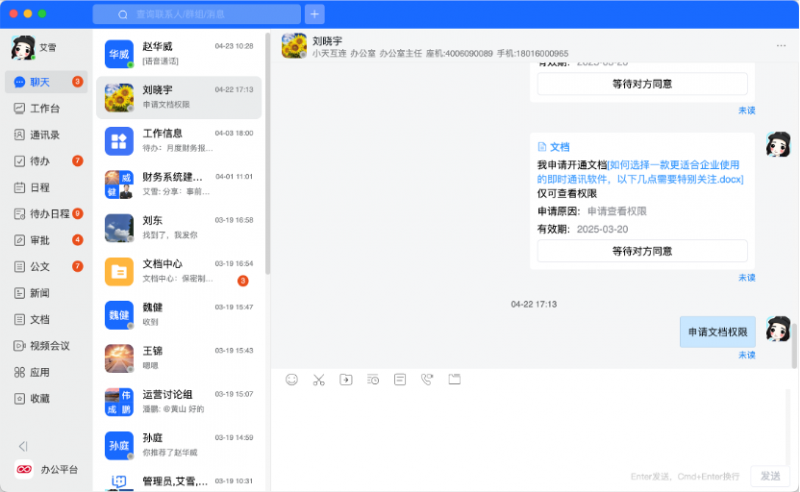Open 收藏 favorites in sidebar
Image resolution: width=800 pixels, height=492 pixels.
[40, 398]
